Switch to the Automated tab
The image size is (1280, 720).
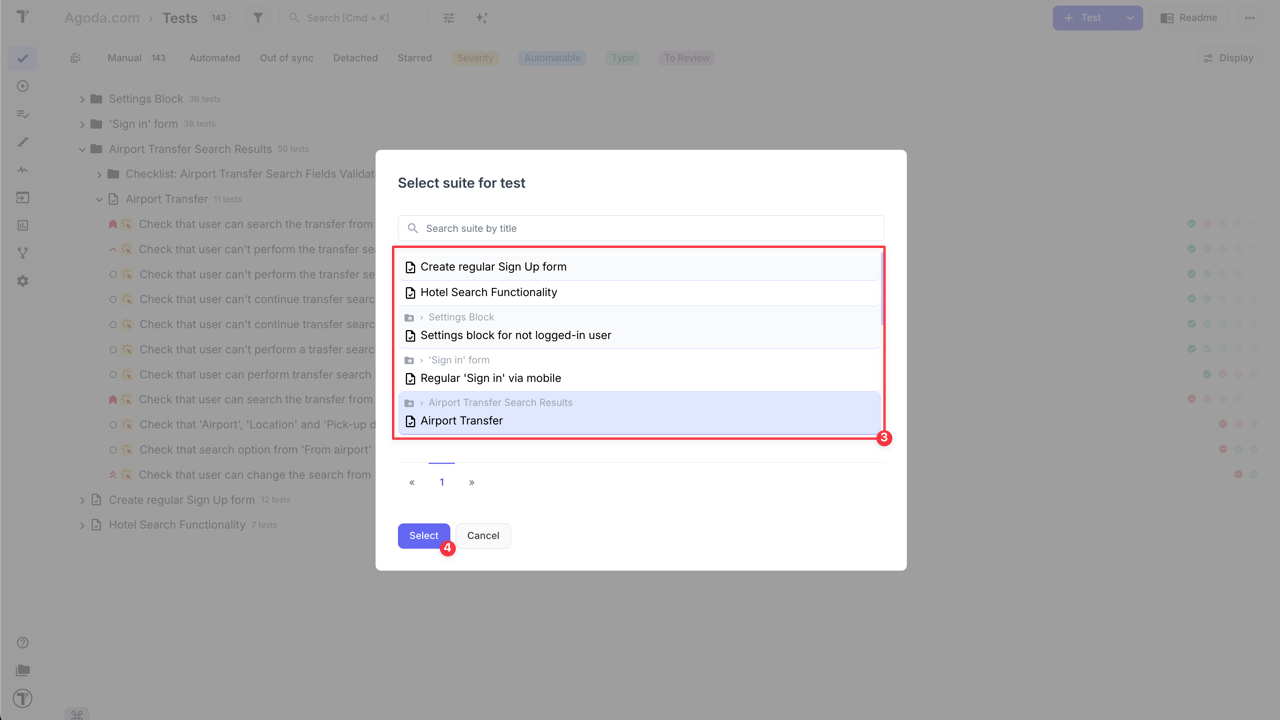[x=214, y=58]
